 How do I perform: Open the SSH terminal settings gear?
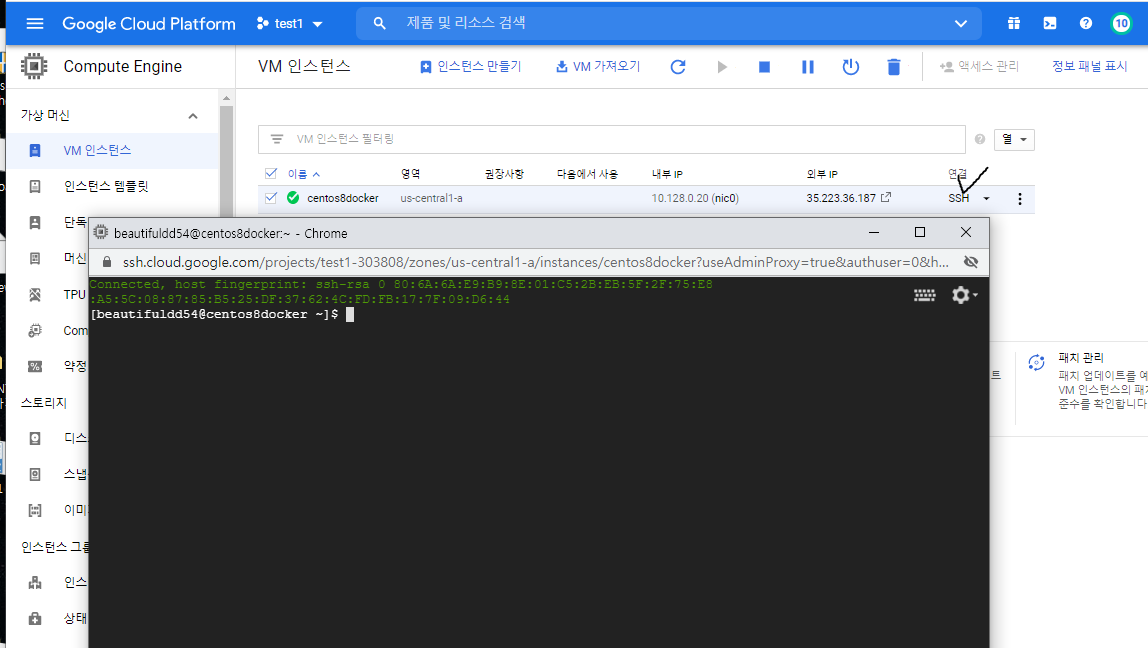pos(964,295)
